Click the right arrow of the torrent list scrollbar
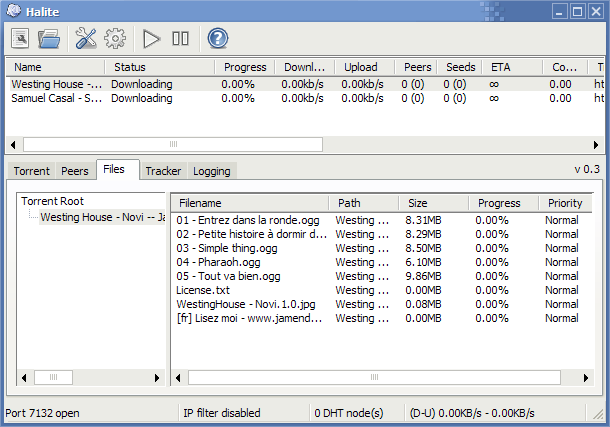 tap(596, 145)
